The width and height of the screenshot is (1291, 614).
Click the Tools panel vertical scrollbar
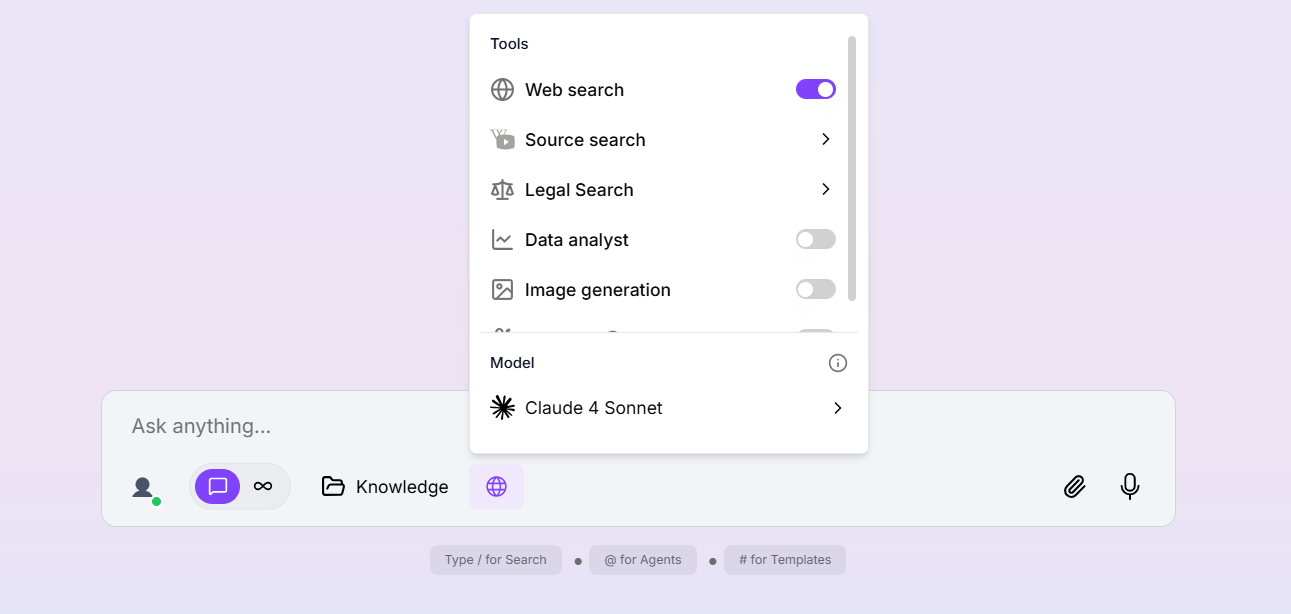coord(852,168)
